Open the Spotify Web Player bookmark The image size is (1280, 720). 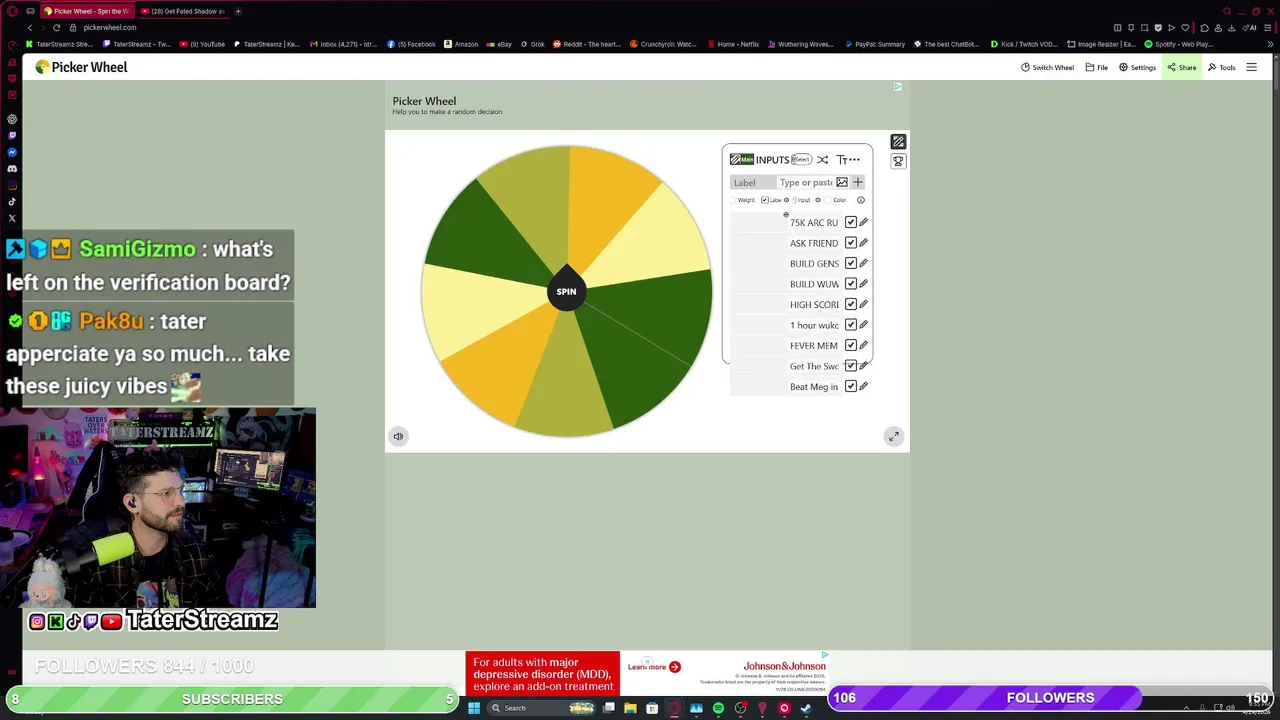pyautogui.click(x=1179, y=44)
